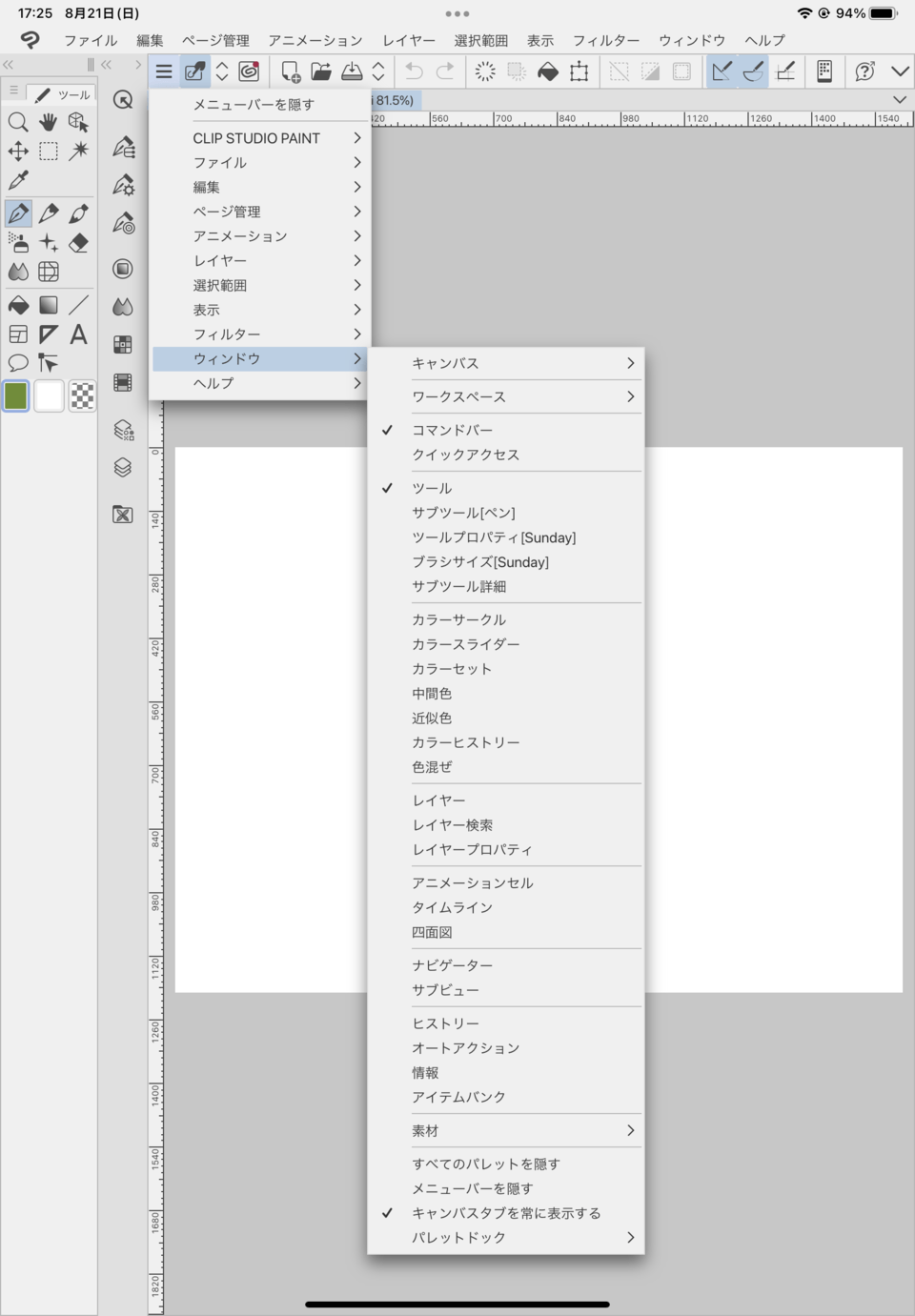Viewport: 915px width, 1316px height.
Task: Toggle Snap to Grid icon
Action: point(785,71)
